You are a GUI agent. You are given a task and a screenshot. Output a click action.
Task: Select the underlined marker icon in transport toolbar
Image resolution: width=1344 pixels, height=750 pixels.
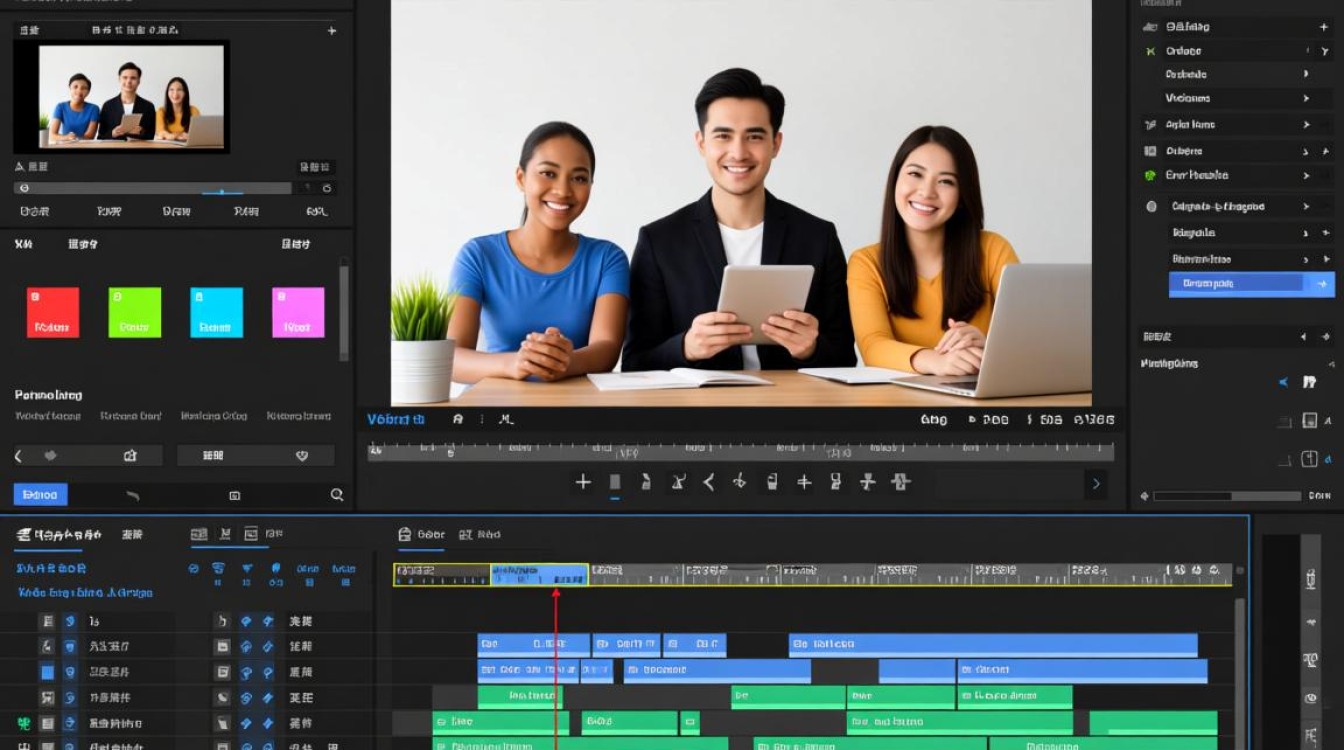tap(615, 483)
